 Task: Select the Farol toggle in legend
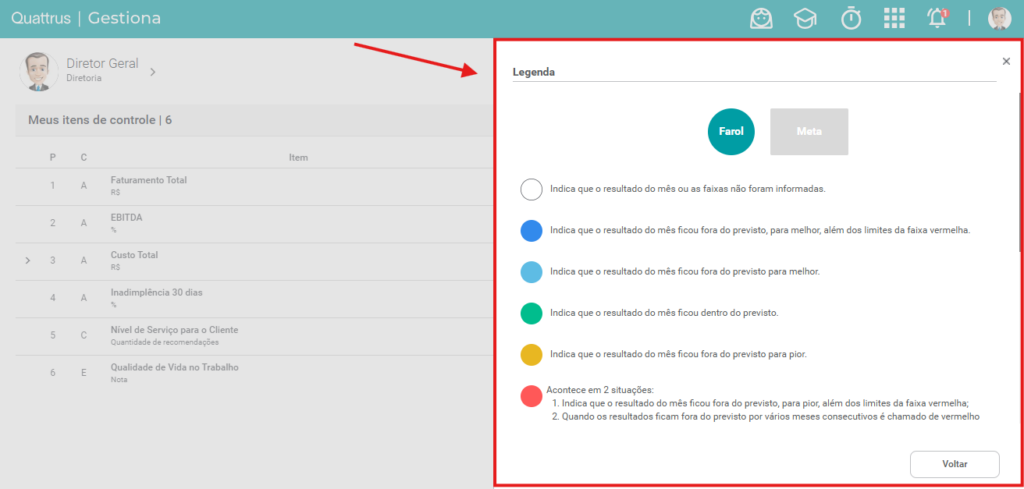pos(731,131)
